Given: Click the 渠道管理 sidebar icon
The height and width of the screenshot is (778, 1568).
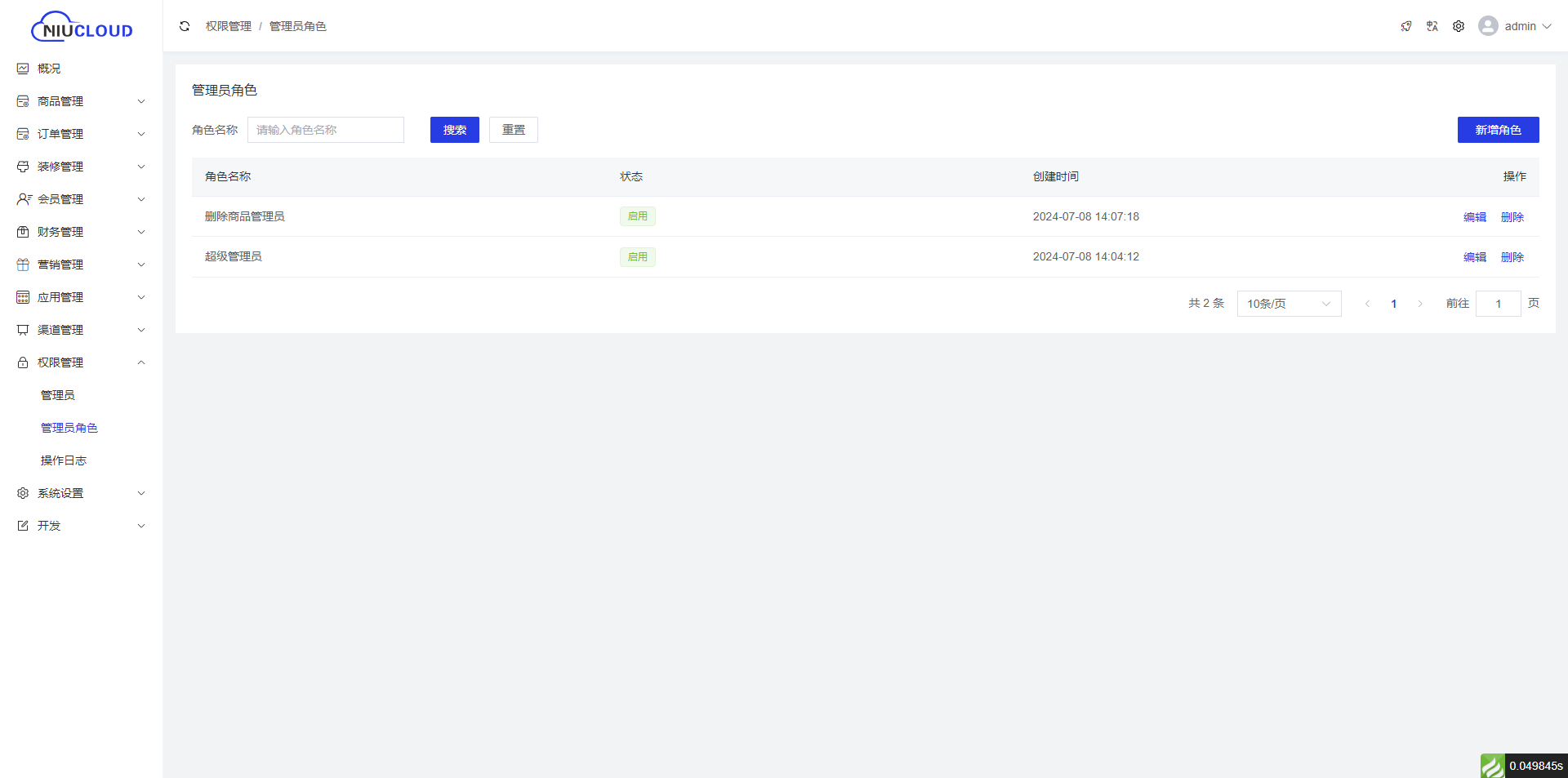Looking at the screenshot, I should tap(23, 330).
